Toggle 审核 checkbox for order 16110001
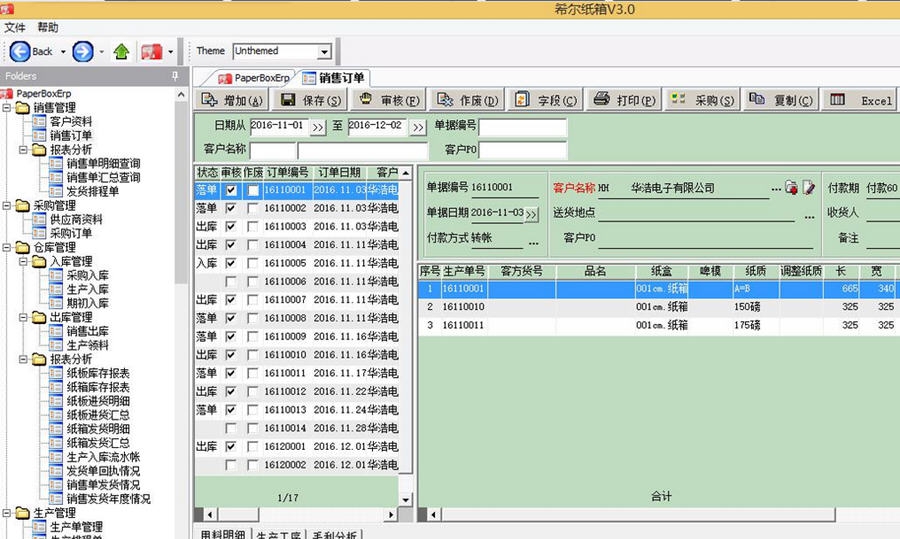 (x=231, y=190)
